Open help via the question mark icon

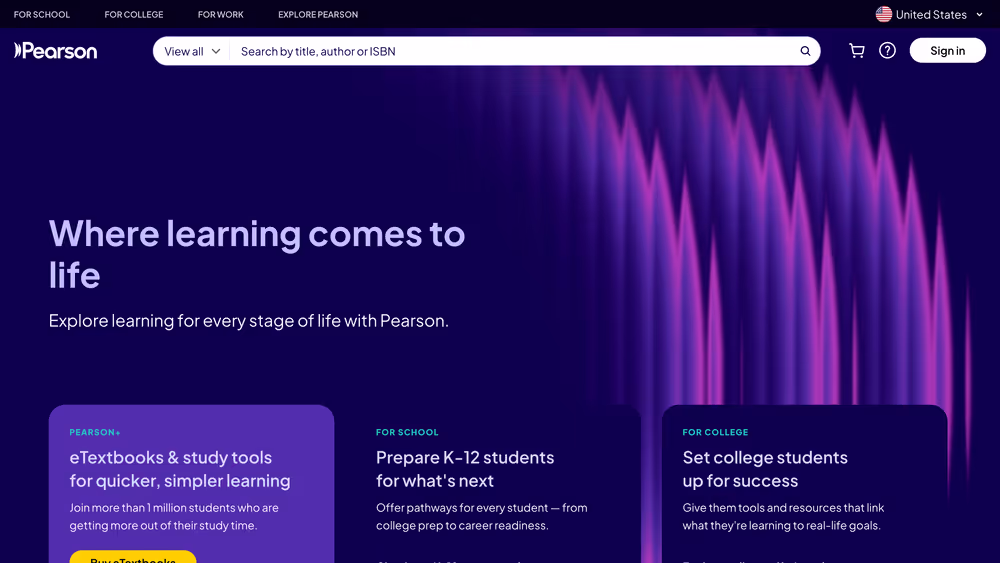[887, 51]
